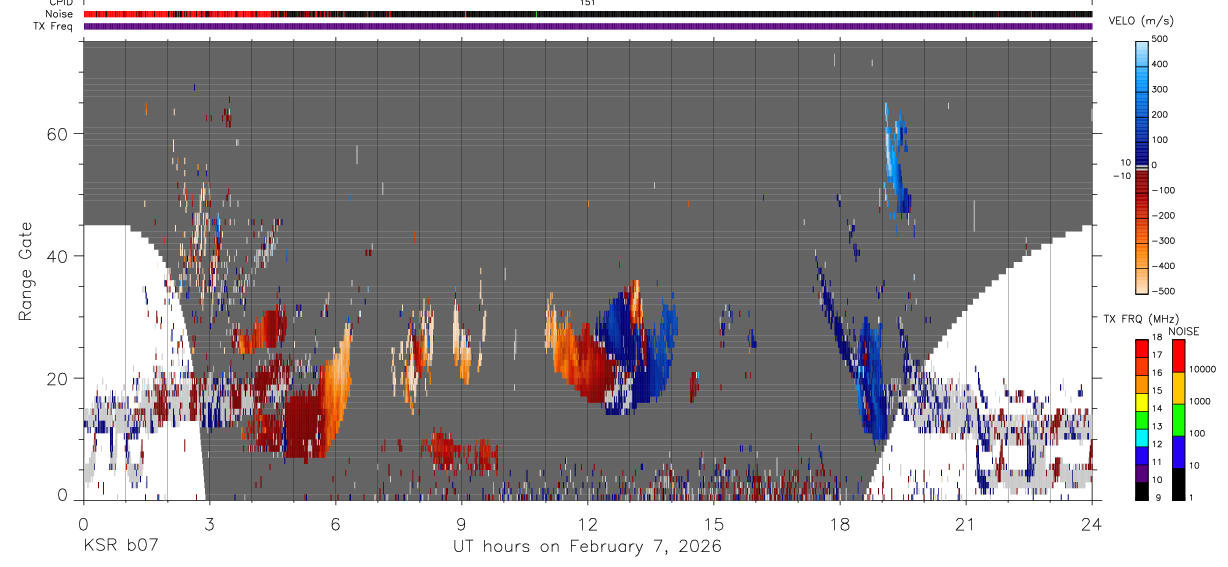Image resolution: width=1228 pixels, height=567 pixels.
Task: Click the red-black Noise strip along the top
Action: point(587,14)
